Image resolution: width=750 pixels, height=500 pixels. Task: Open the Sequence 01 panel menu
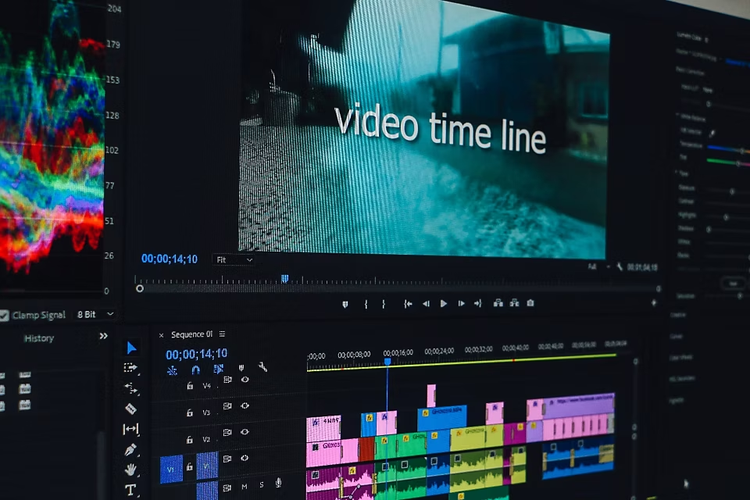tap(222, 334)
